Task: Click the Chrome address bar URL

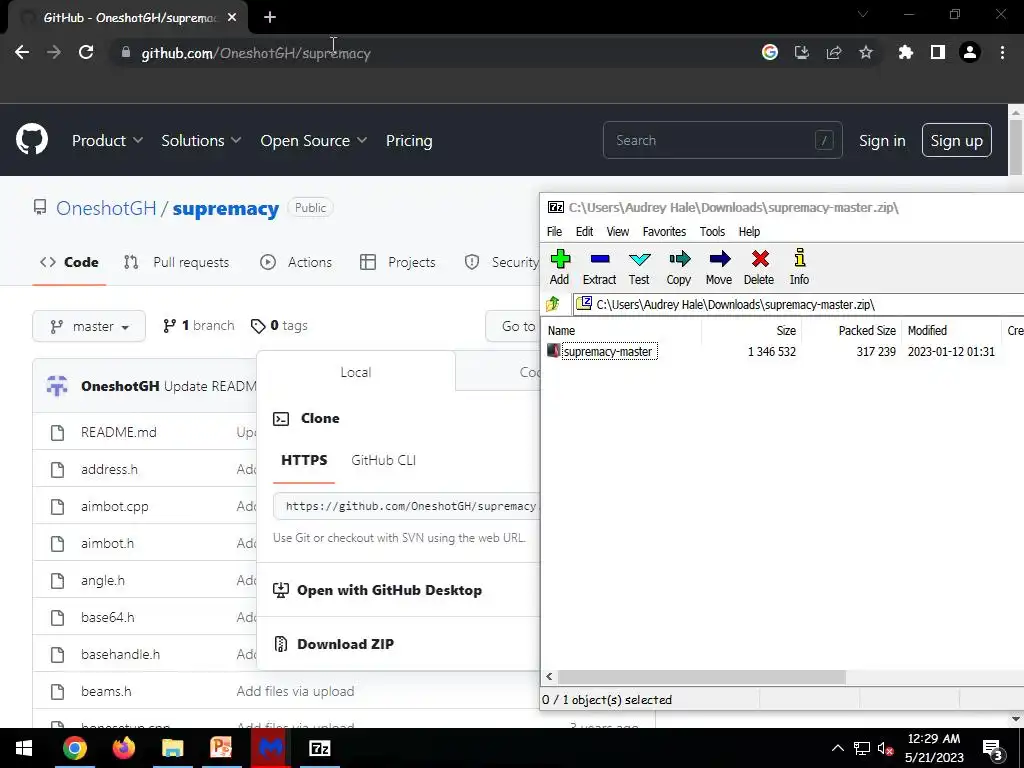Action: pyautogui.click(x=256, y=53)
